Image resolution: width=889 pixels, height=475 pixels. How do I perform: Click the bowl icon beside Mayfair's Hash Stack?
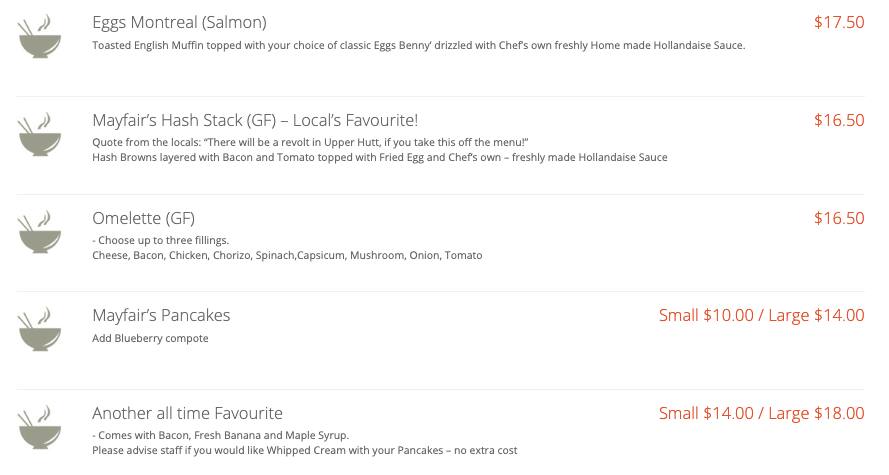click(x=40, y=135)
